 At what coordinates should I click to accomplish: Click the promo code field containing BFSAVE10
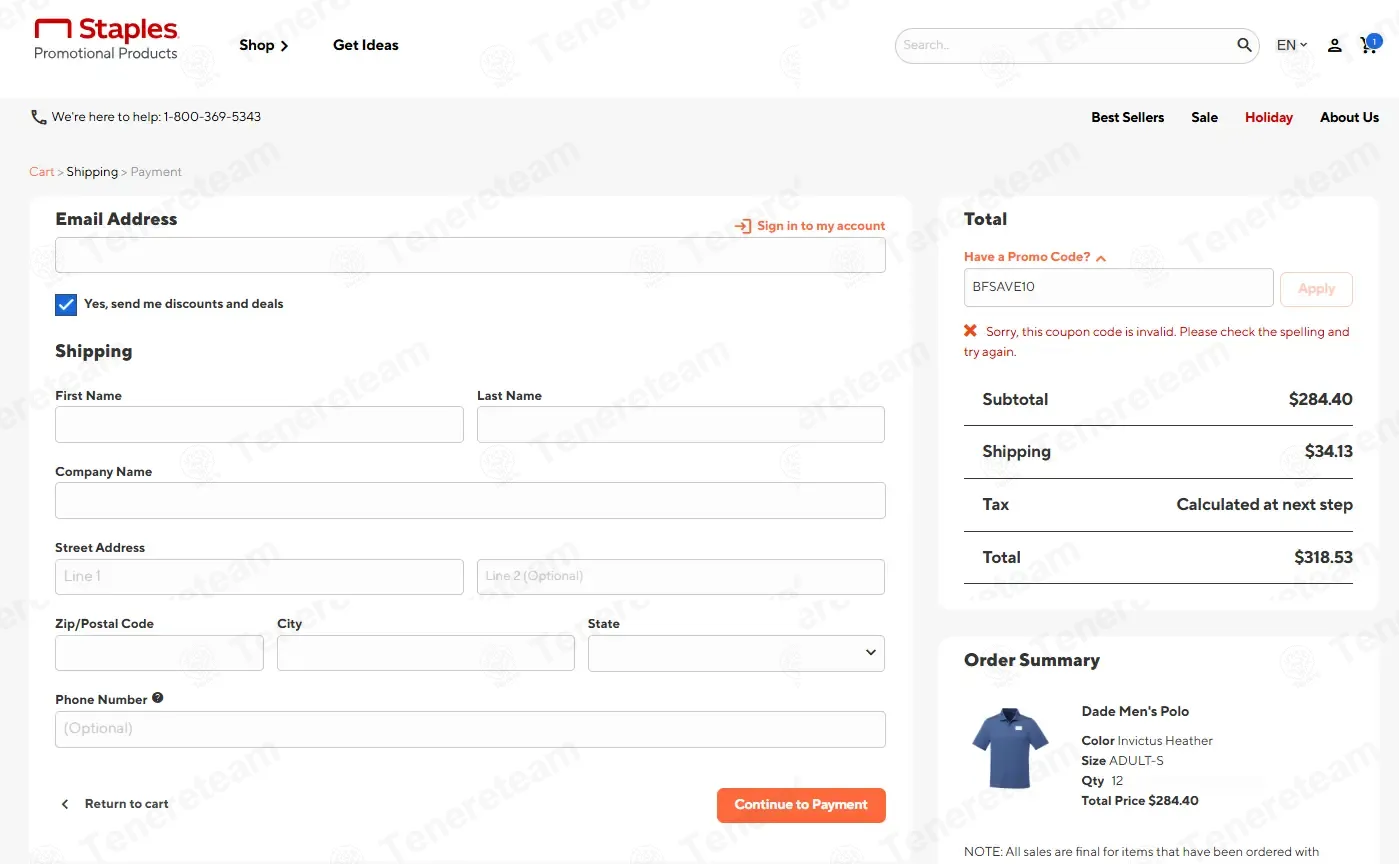pyautogui.click(x=1119, y=287)
